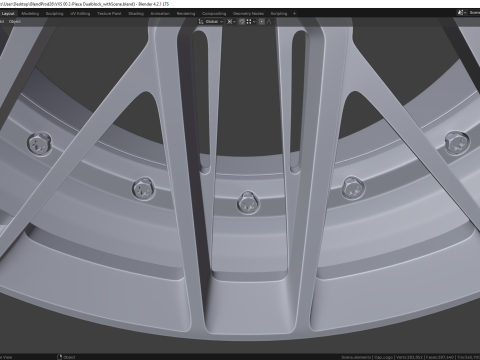Click the center bolt on the wheel rim
The image size is (480, 360).
click(248, 202)
